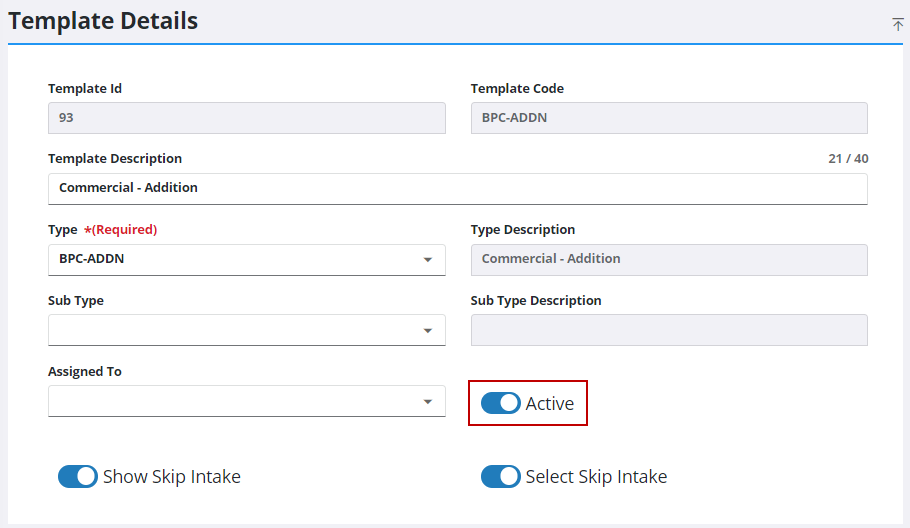Collapse the Template Details section arrow icon
This screenshot has width=910, height=528.
[x=897, y=24]
